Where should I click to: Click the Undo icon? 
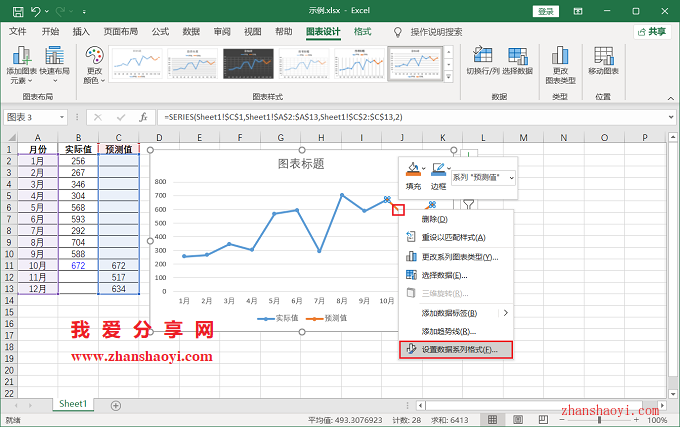tap(36, 11)
